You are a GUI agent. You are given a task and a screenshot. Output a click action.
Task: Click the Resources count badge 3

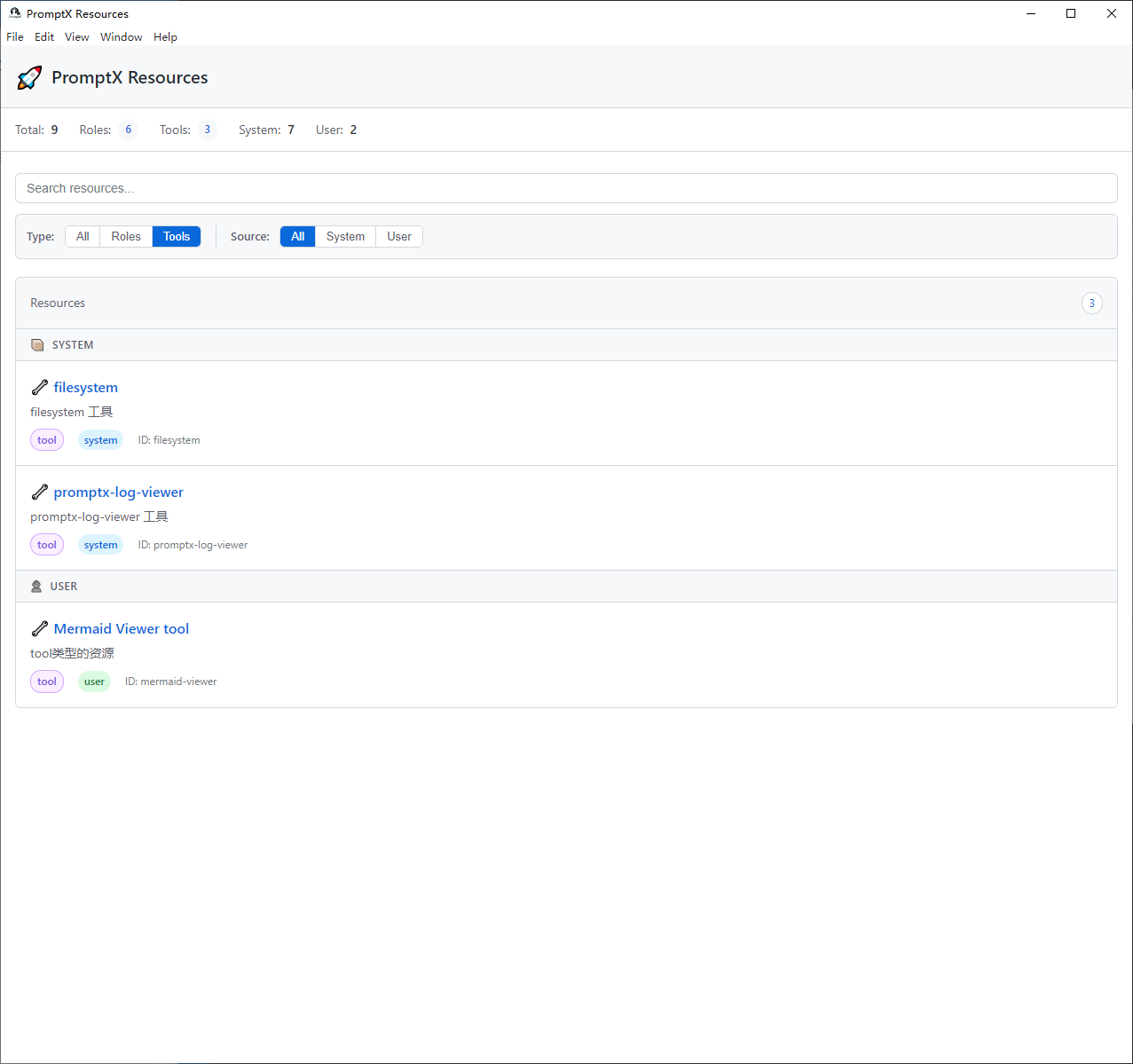point(1091,303)
